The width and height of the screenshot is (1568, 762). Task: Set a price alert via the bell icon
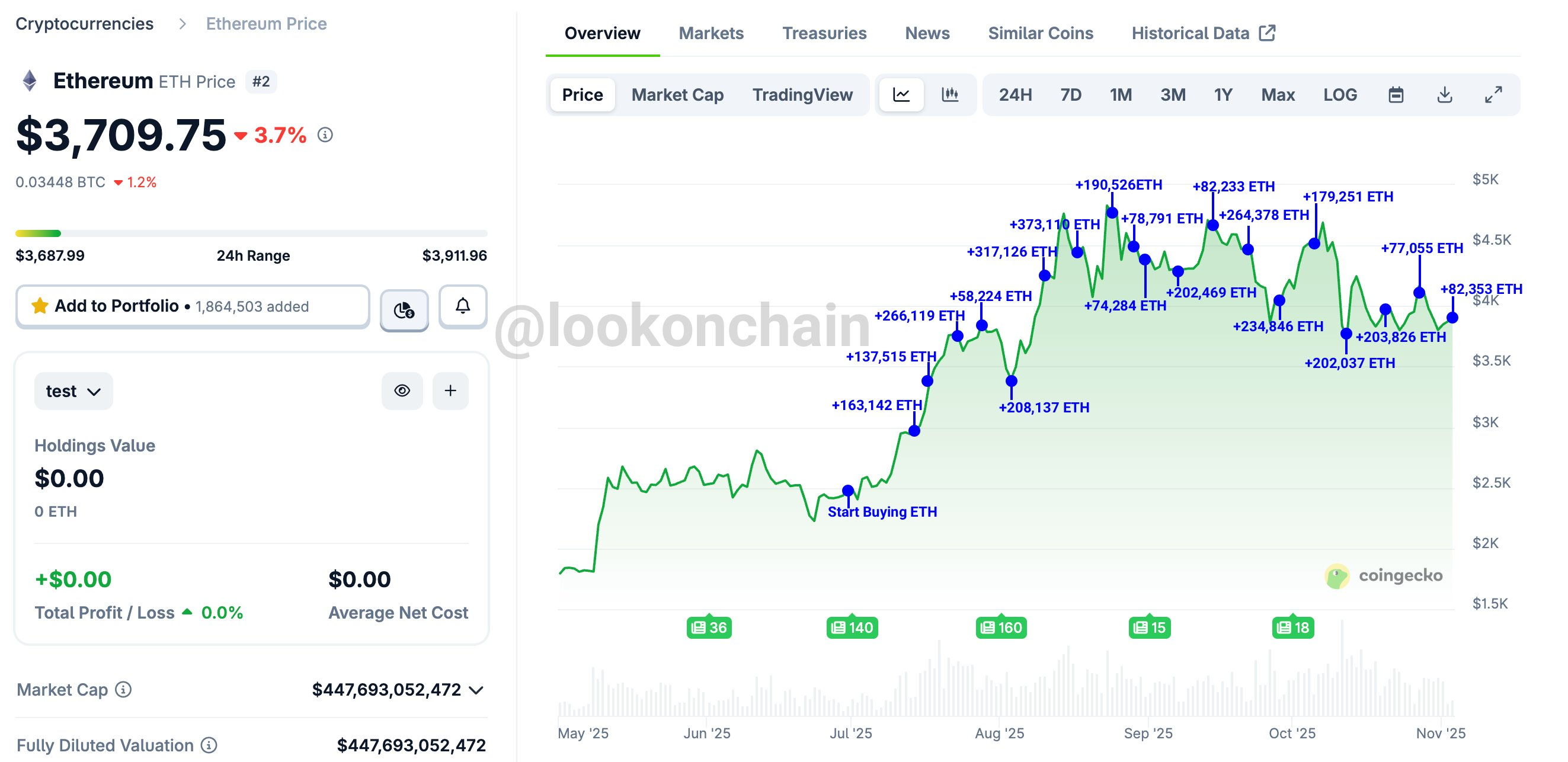[462, 307]
